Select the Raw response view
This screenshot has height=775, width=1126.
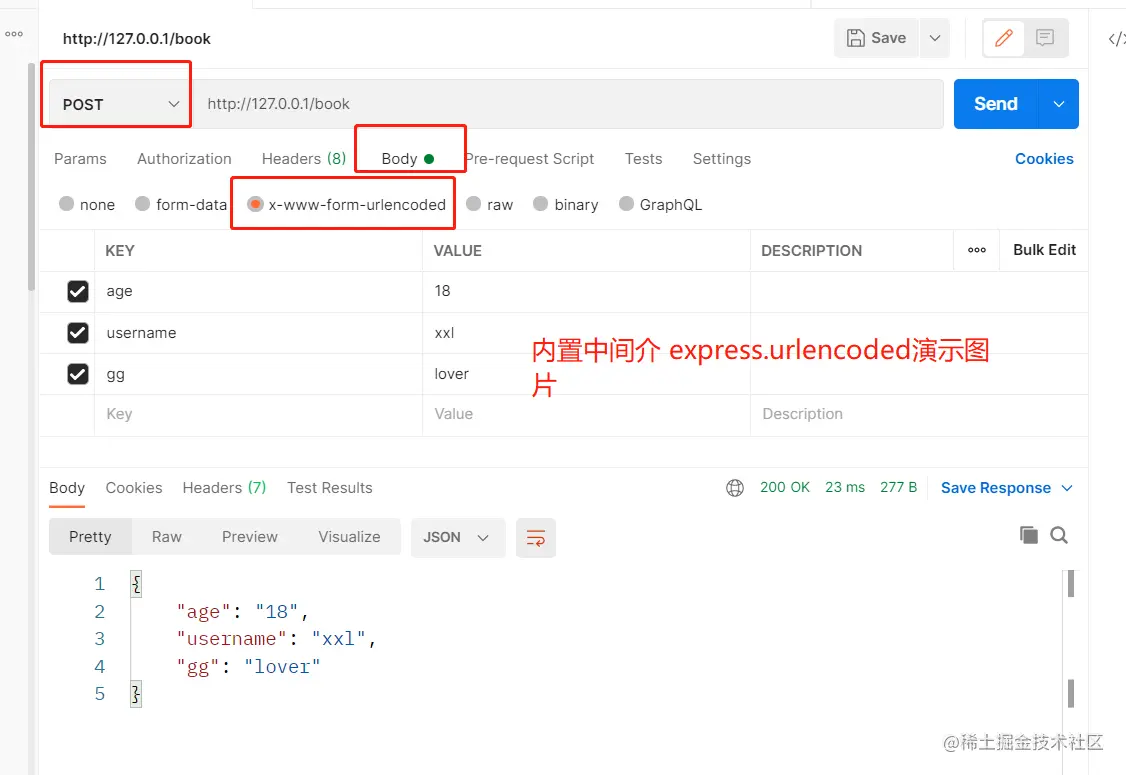coord(167,537)
